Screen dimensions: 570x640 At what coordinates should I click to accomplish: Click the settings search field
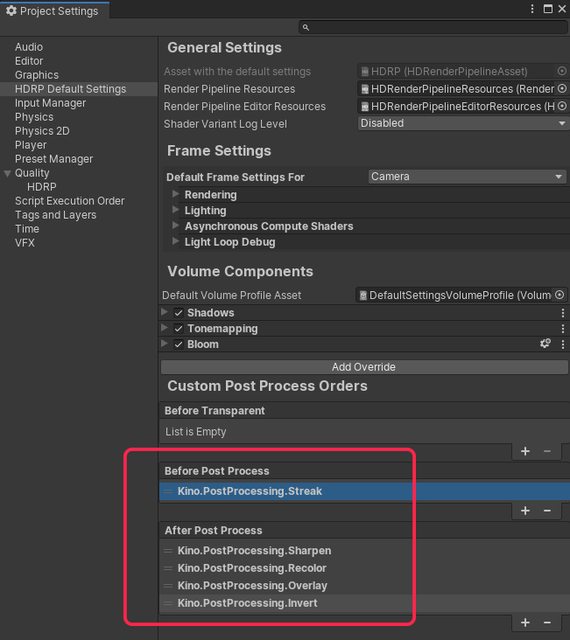(x=433, y=27)
